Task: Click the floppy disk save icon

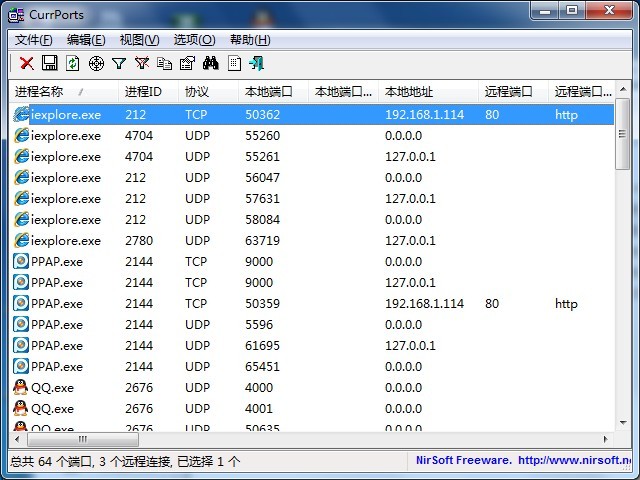Action: tap(49, 63)
